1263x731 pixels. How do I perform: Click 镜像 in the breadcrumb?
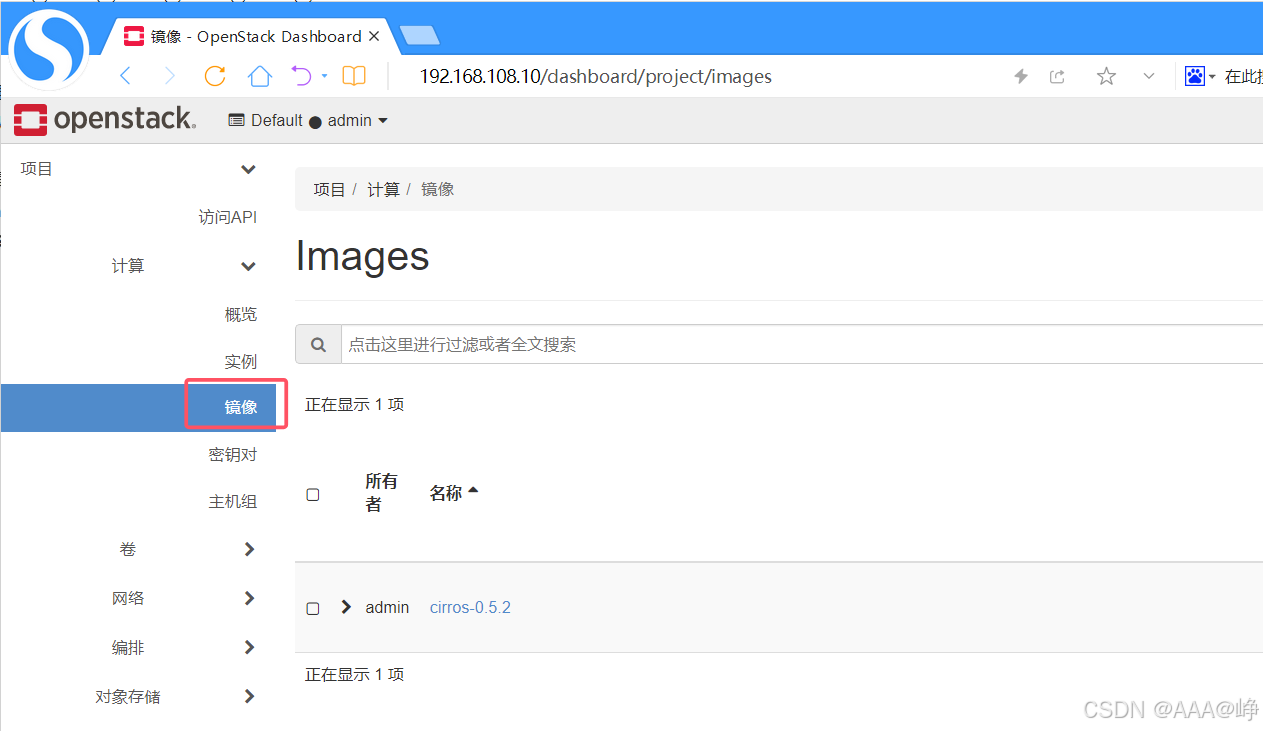(x=437, y=189)
